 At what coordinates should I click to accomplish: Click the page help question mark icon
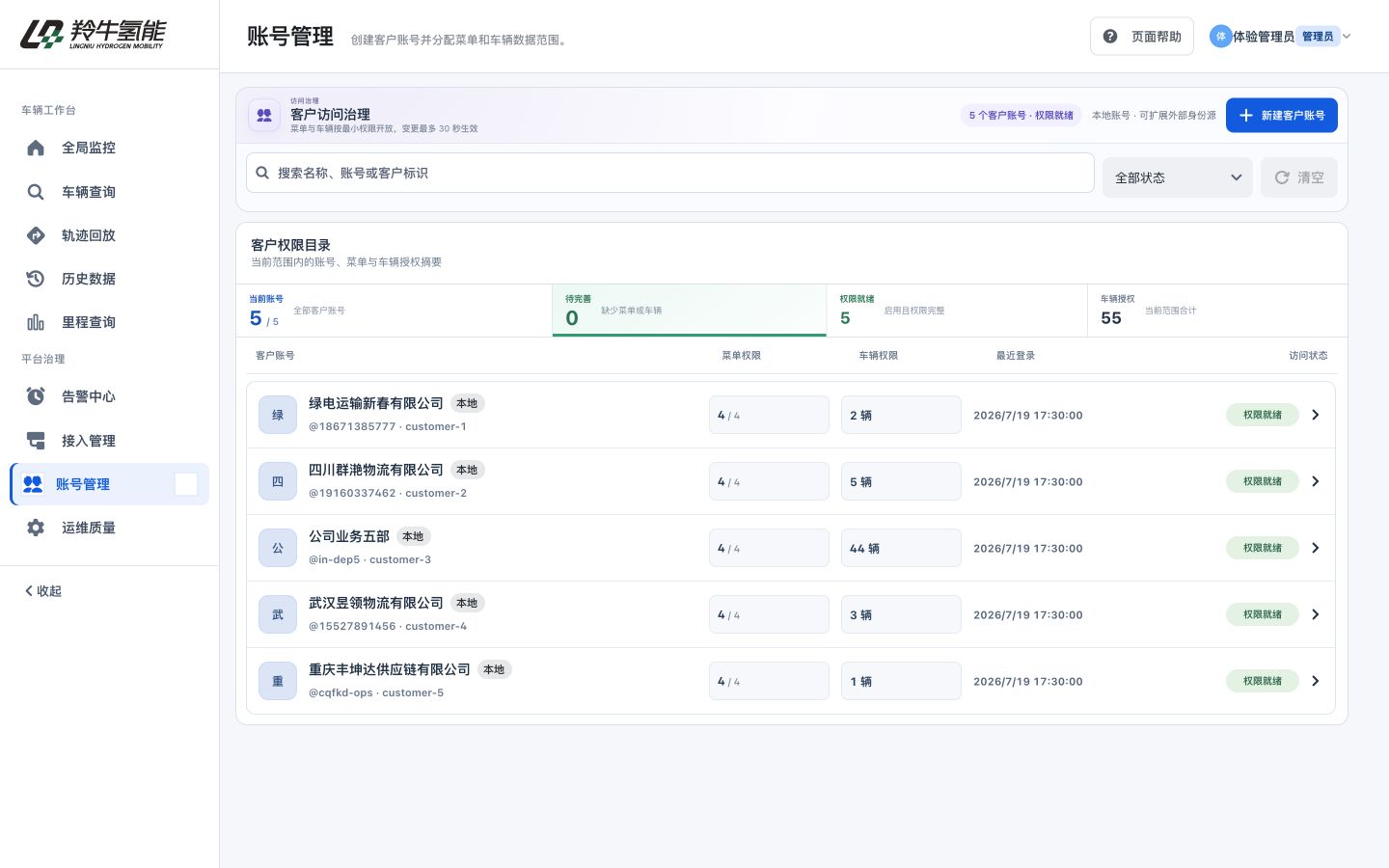pyautogui.click(x=1110, y=37)
